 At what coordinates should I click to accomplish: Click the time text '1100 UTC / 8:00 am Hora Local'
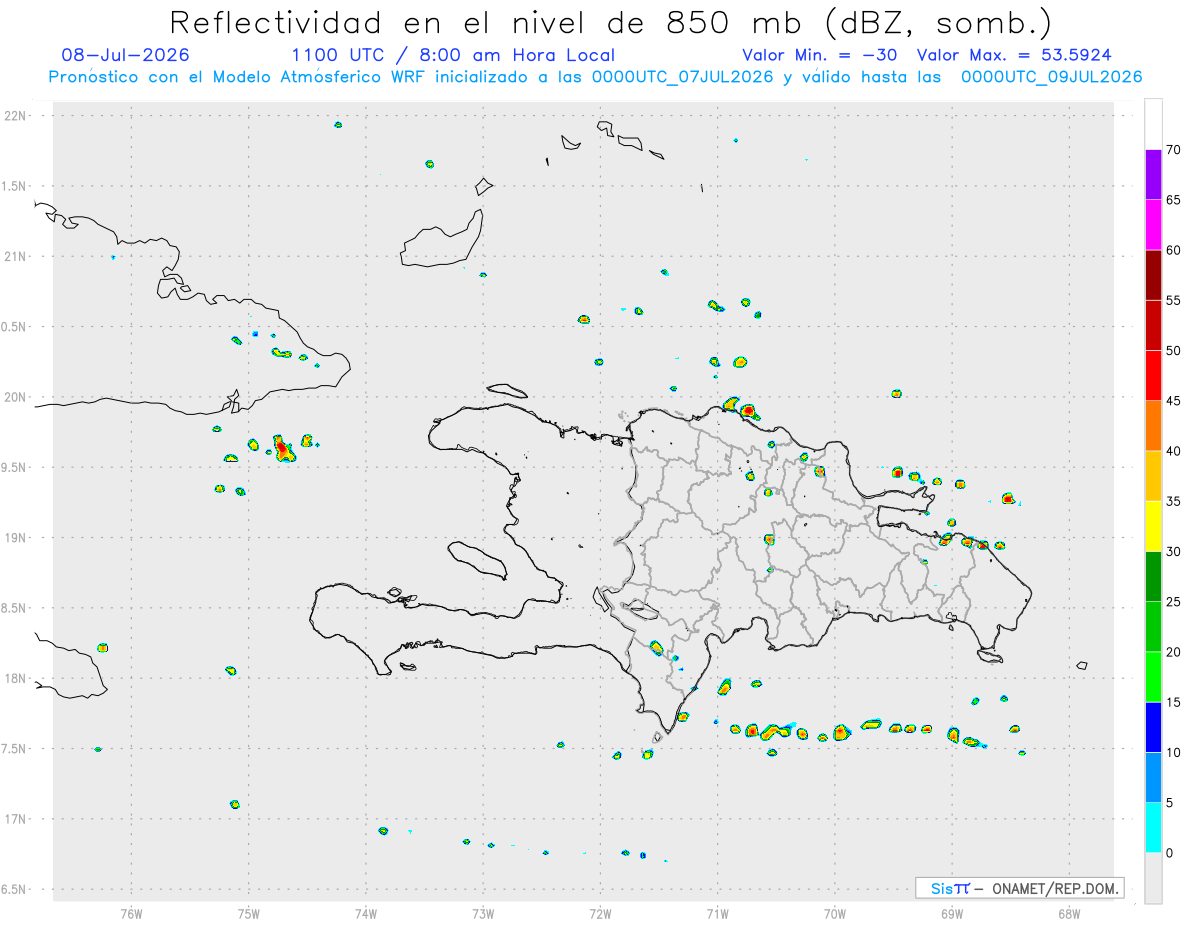(453, 55)
